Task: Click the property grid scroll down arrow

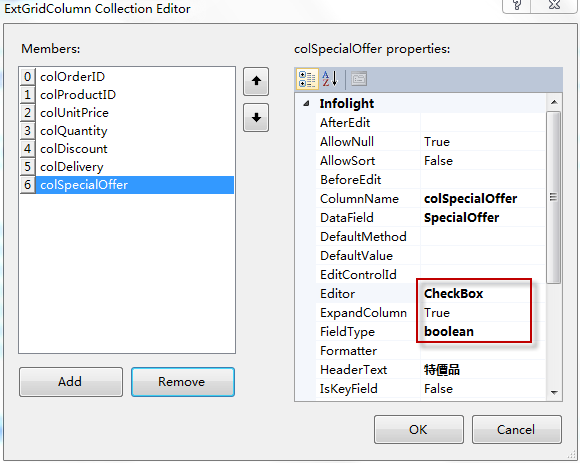Action: point(554,392)
